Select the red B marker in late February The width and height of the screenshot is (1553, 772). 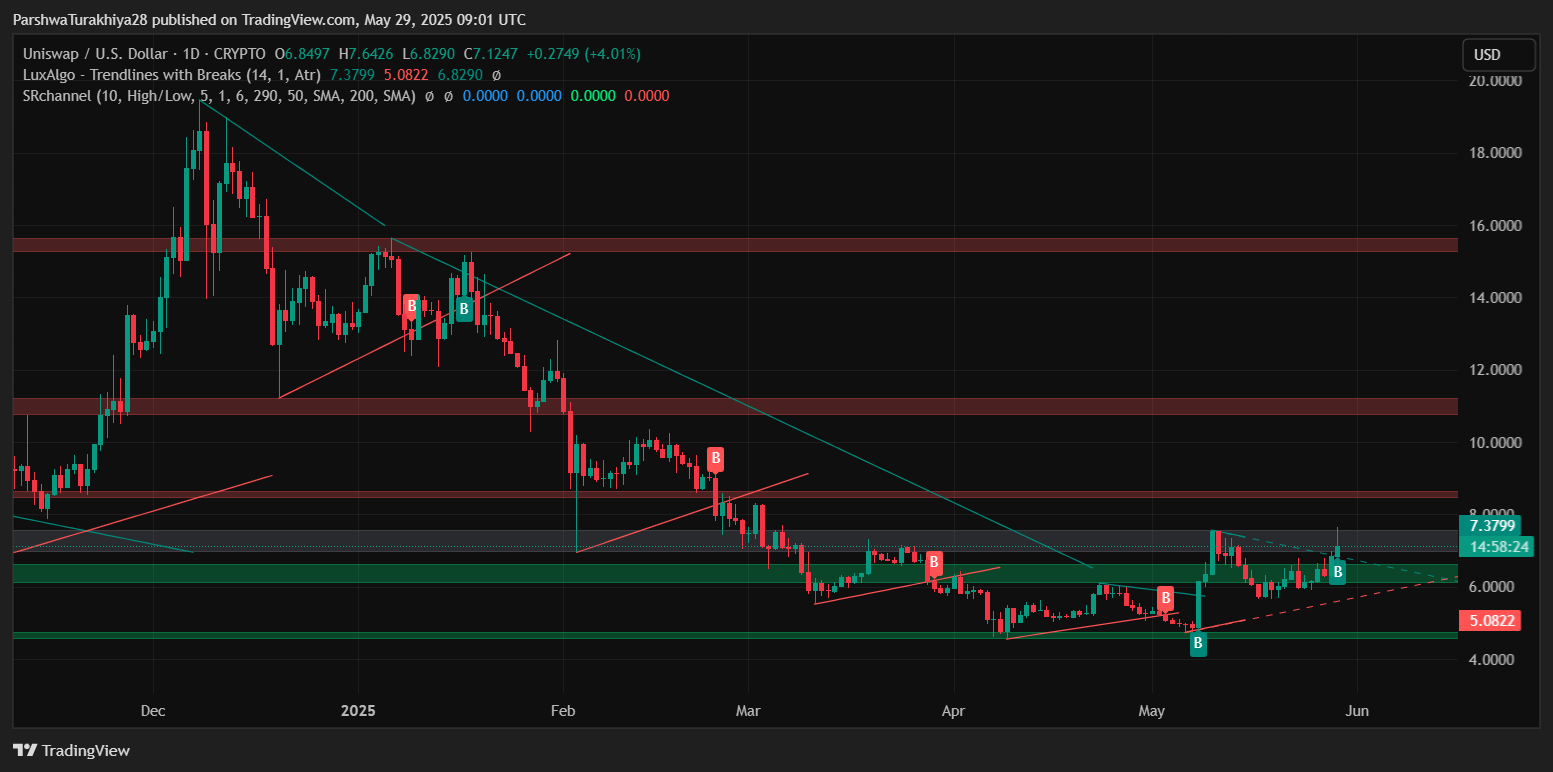tap(715, 460)
